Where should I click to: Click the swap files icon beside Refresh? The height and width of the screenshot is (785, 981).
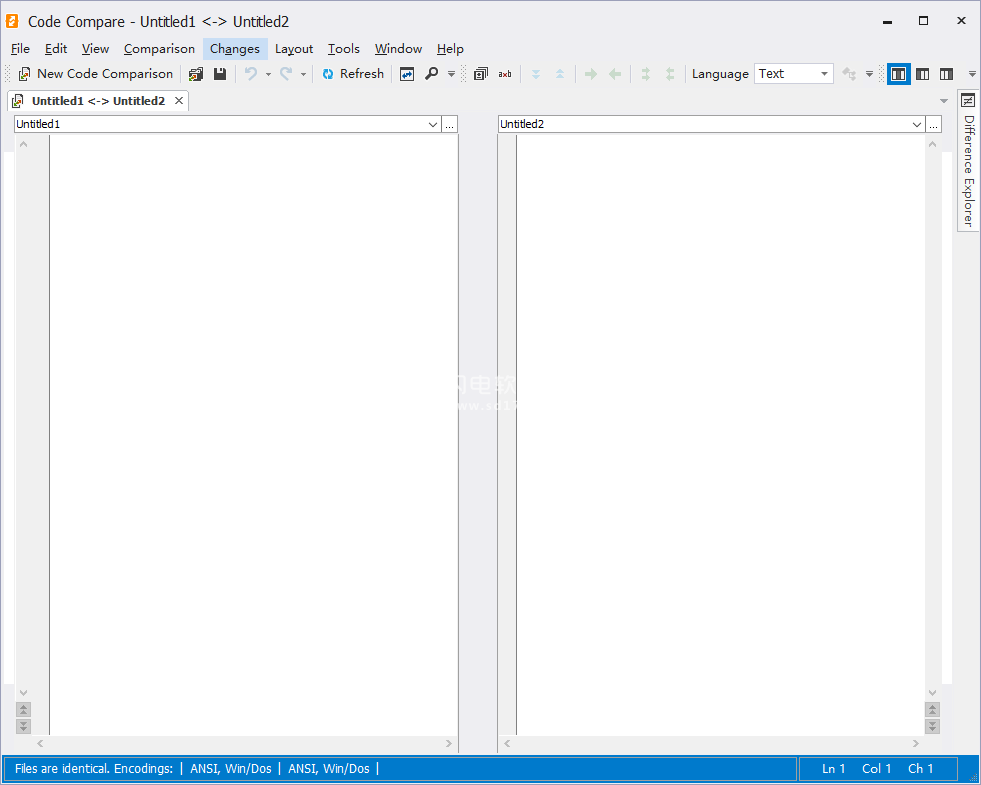(x=407, y=74)
